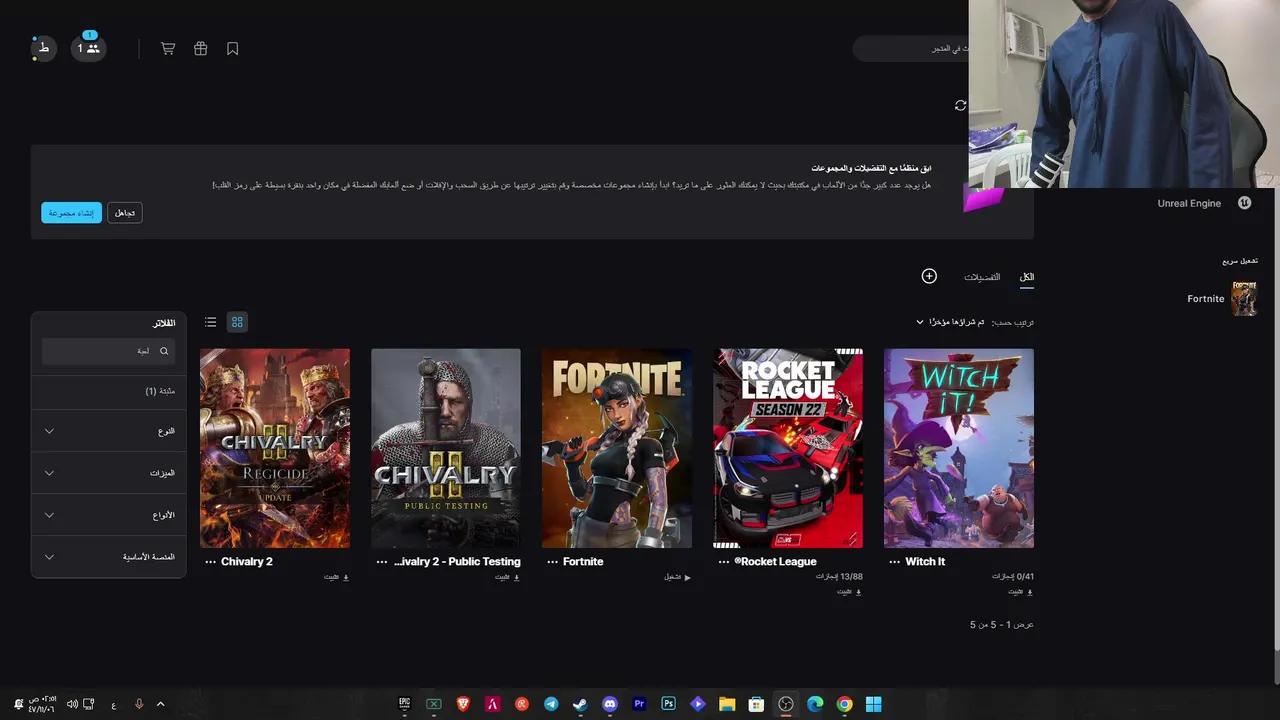Expand the 'الميزات' features filter section

108,473
